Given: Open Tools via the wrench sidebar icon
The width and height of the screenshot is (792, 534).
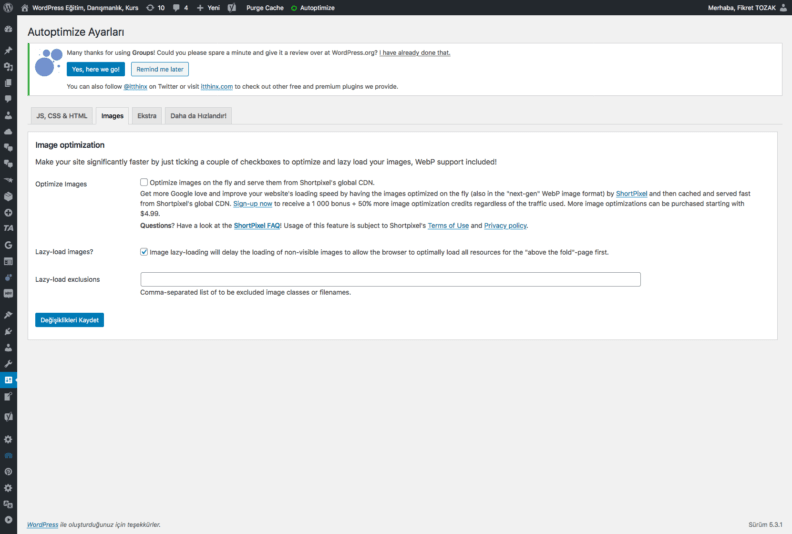Looking at the screenshot, I should coord(8,364).
